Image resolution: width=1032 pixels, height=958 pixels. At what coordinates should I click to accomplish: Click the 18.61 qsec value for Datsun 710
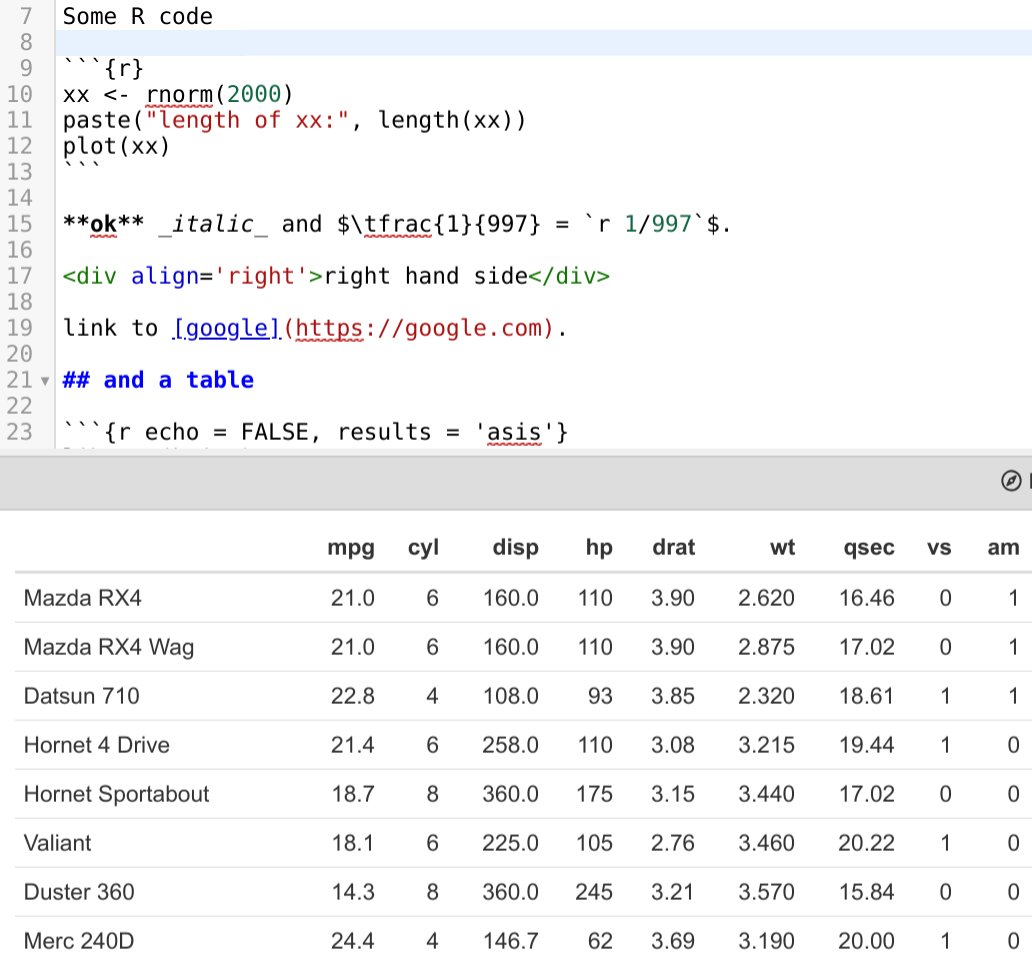coord(866,695)
